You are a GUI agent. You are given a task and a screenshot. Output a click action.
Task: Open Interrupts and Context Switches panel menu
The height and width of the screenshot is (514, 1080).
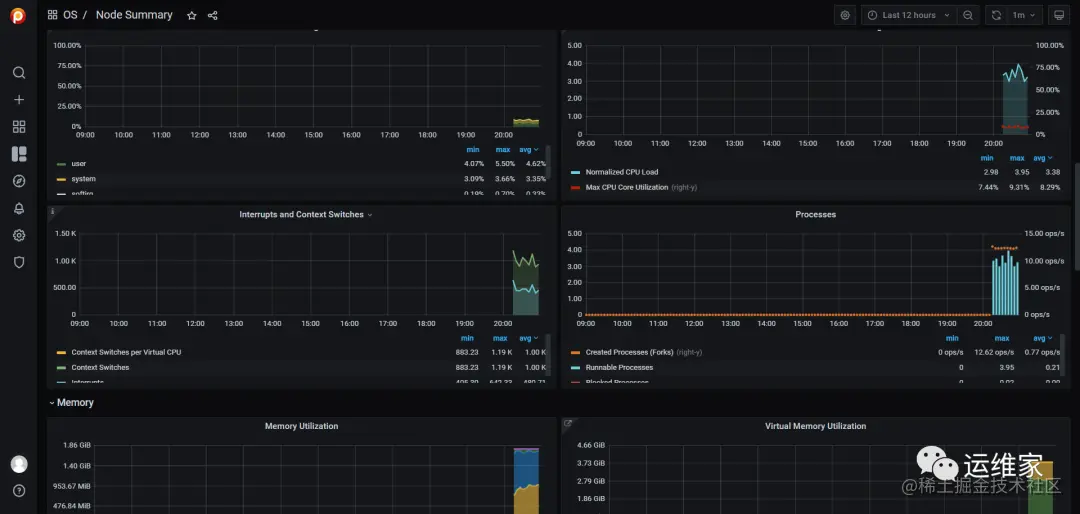pos(306,214)
